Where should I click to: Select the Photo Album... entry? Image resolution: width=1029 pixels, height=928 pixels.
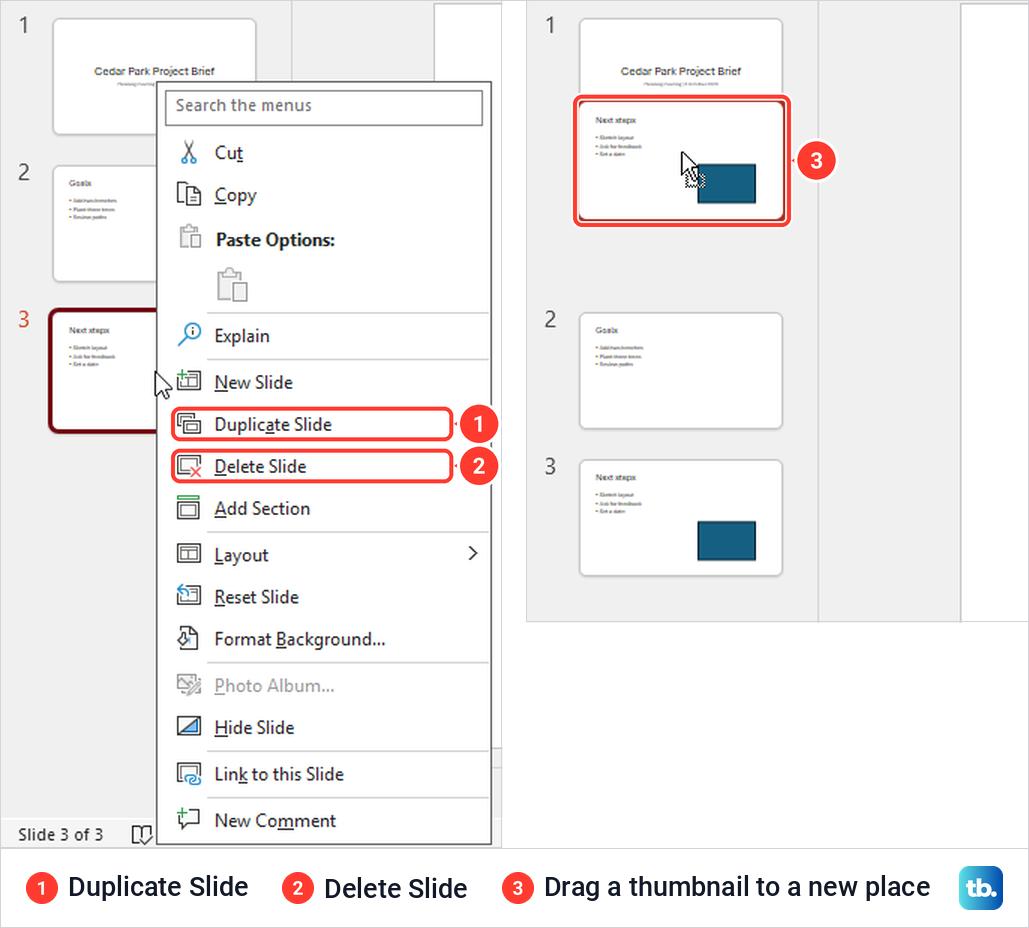coord(325,685)
